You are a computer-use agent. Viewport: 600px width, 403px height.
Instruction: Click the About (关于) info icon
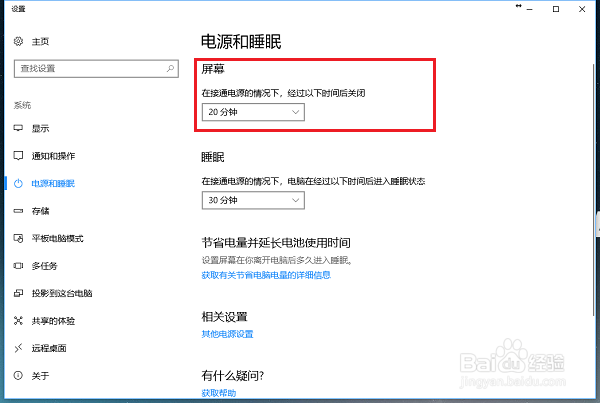pyautogui.click(x=18, y=375)
